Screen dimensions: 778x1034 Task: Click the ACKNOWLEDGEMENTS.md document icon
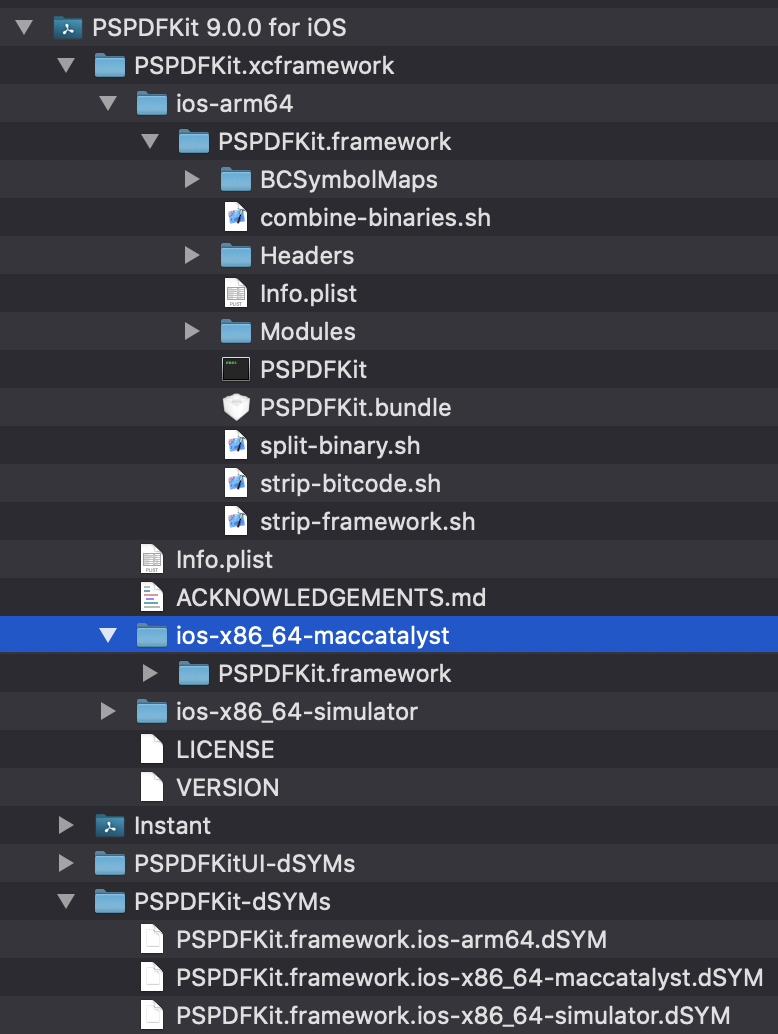click(152, 597)
